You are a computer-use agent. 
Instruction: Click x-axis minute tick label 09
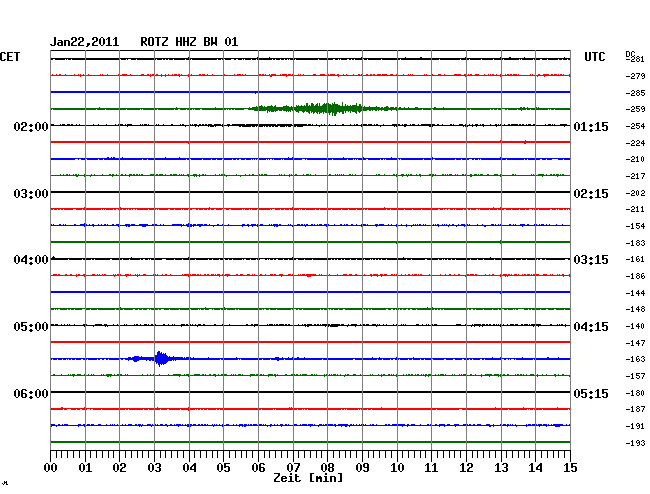362,468
